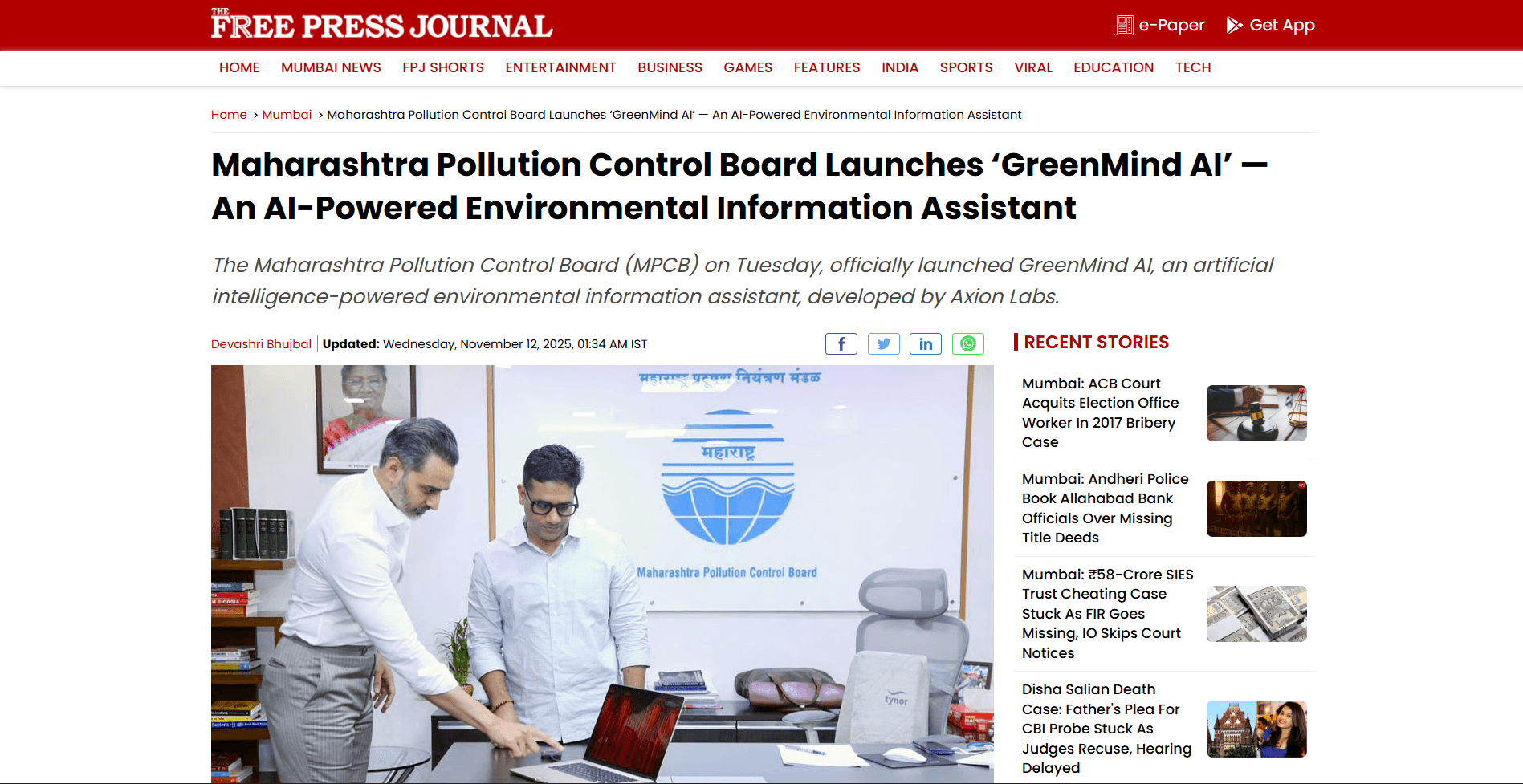
Task: Click the Home breadcrumb link
Action: tap(229, 115)
